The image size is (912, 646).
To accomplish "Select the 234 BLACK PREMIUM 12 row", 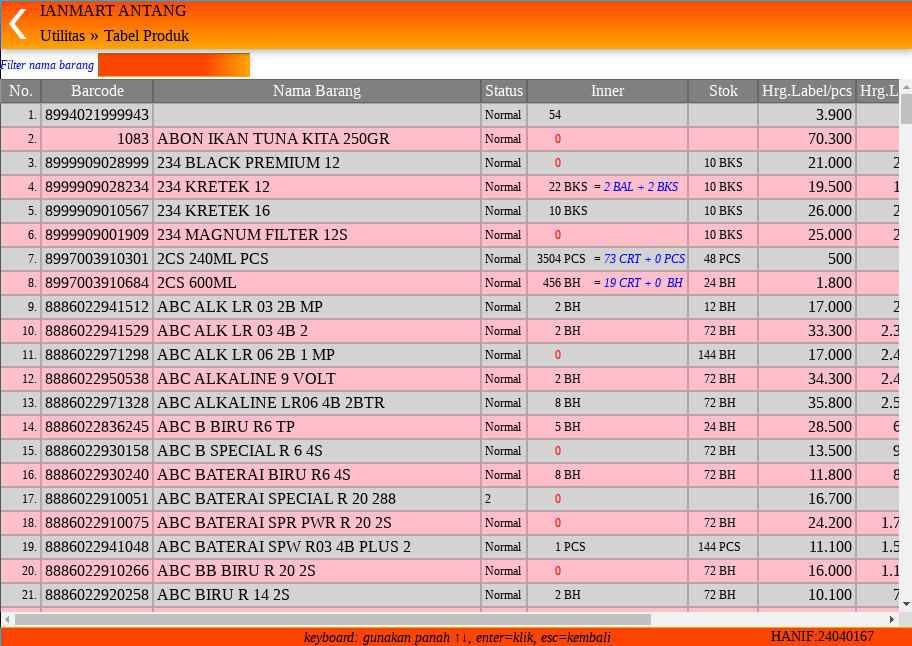I will click(x=248, y=163).
